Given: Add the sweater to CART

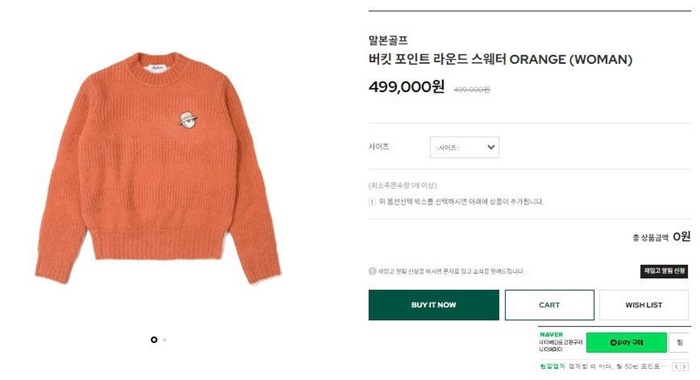Looking at the screenshot, I should click(550, 305).
